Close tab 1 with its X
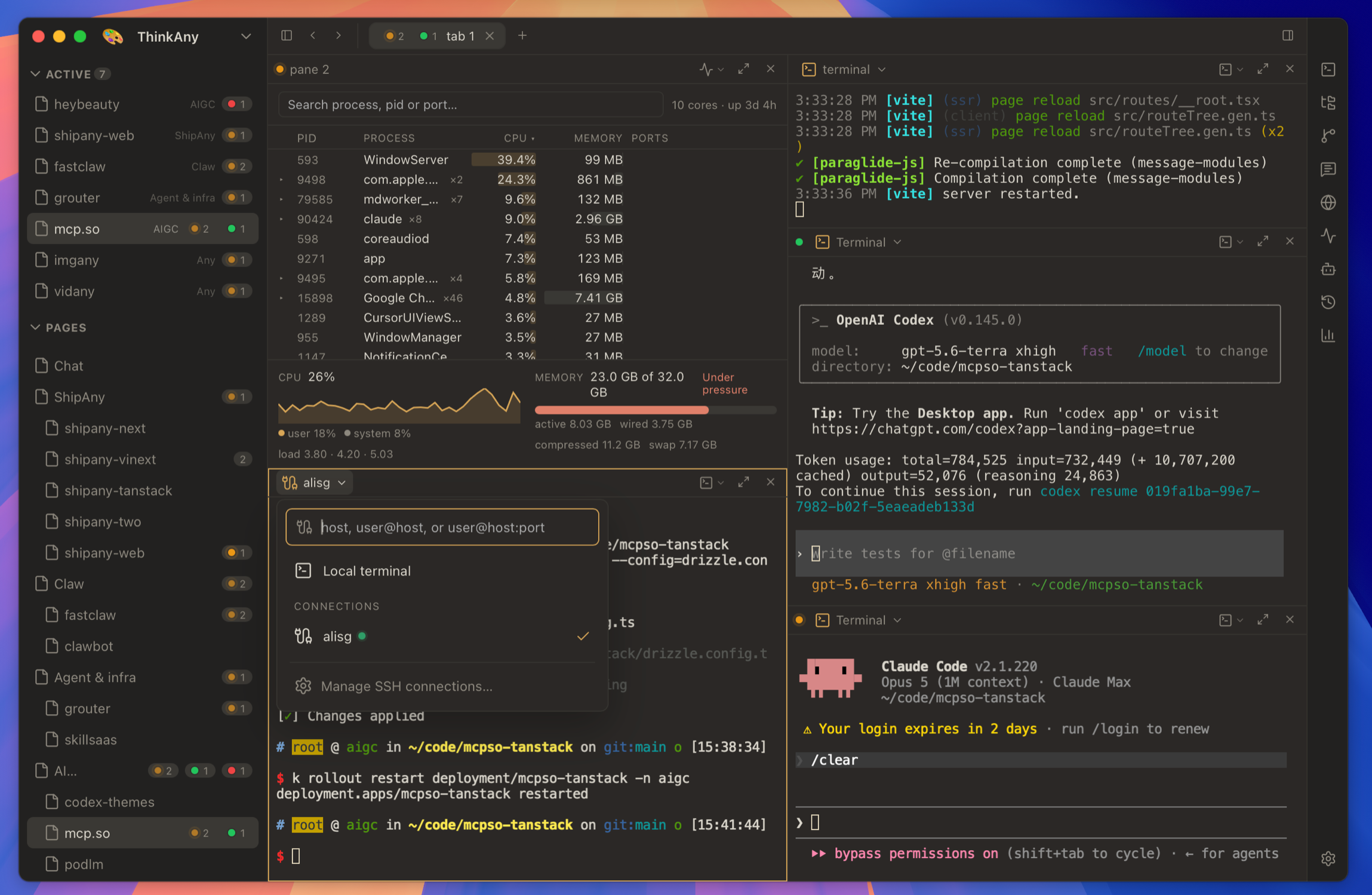The image size is (1372, 895). pyautogui.click(x=490, y=36)
